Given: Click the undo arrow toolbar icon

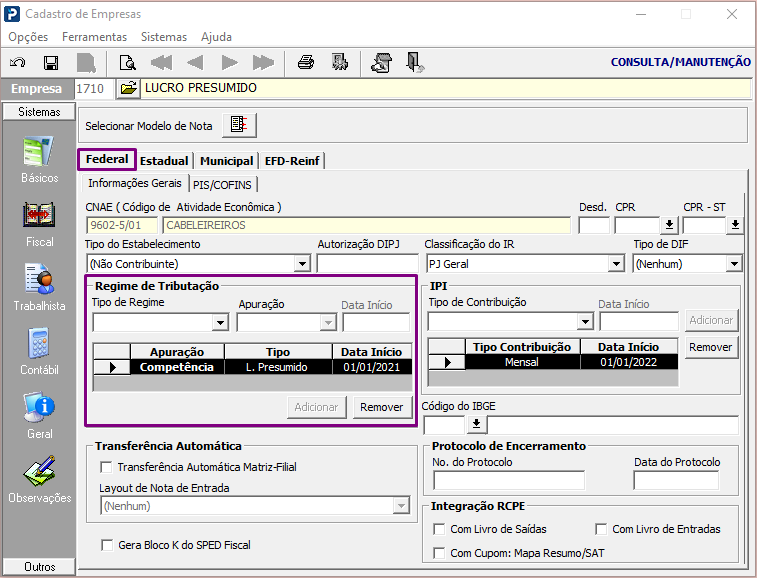Looking at the screenshot, I should (18, 63).
